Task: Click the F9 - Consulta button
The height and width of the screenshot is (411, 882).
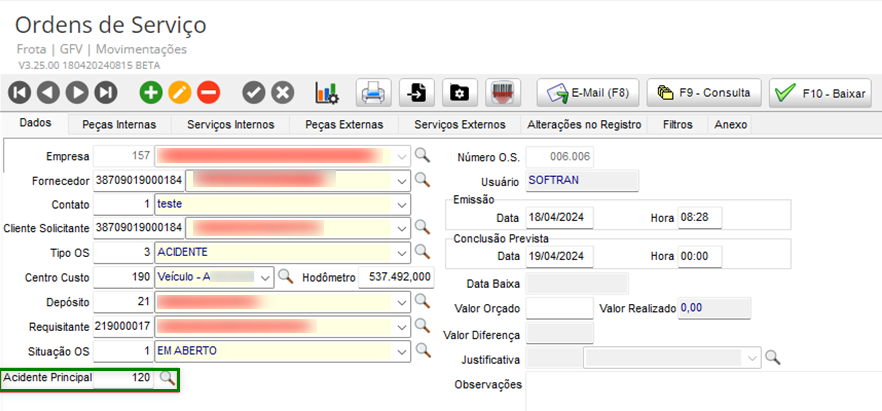Action: point(704,93)
